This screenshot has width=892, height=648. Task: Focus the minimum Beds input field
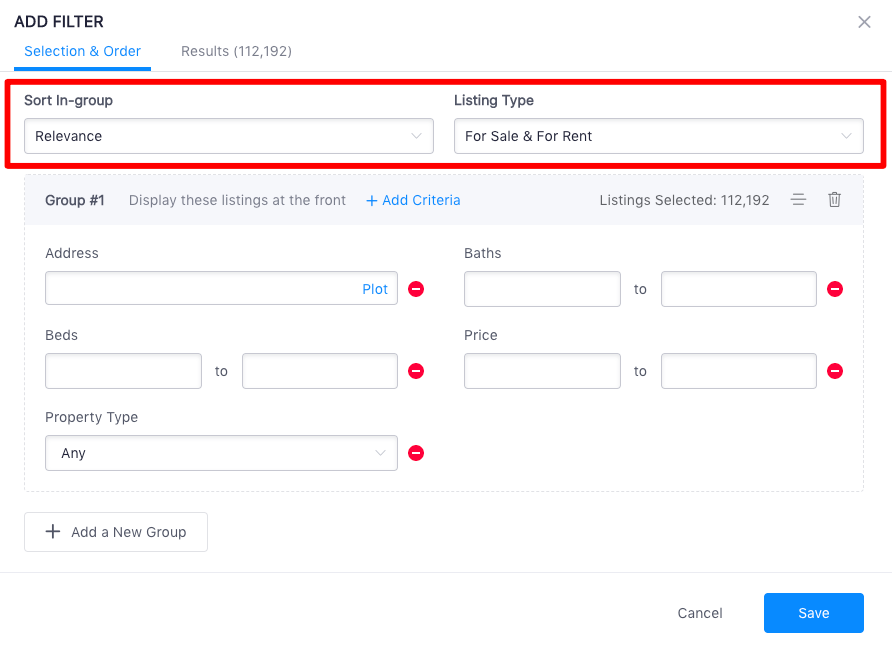(x=123, y=371)
